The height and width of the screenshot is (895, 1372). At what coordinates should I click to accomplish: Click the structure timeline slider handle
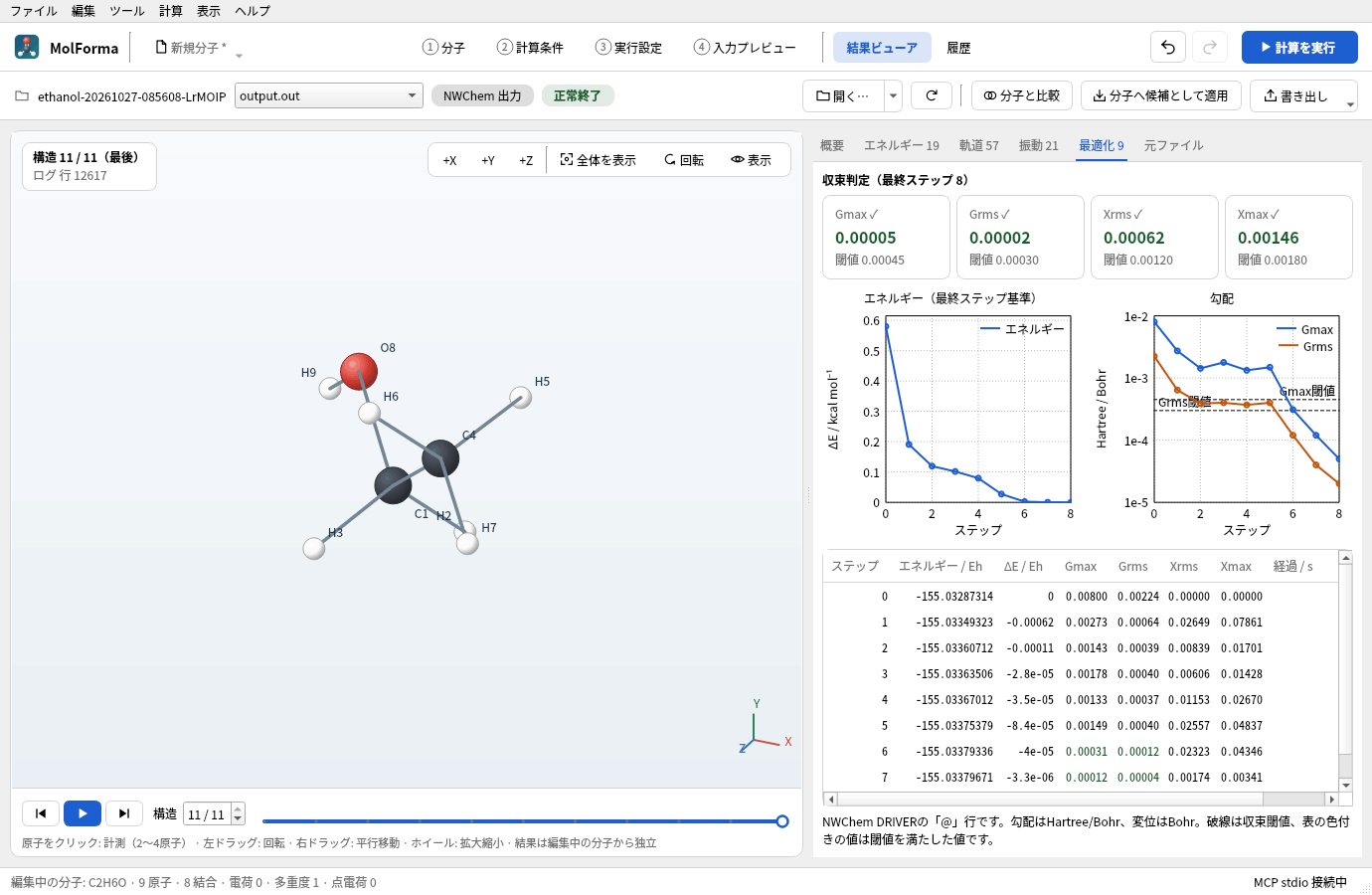(782, 821)
